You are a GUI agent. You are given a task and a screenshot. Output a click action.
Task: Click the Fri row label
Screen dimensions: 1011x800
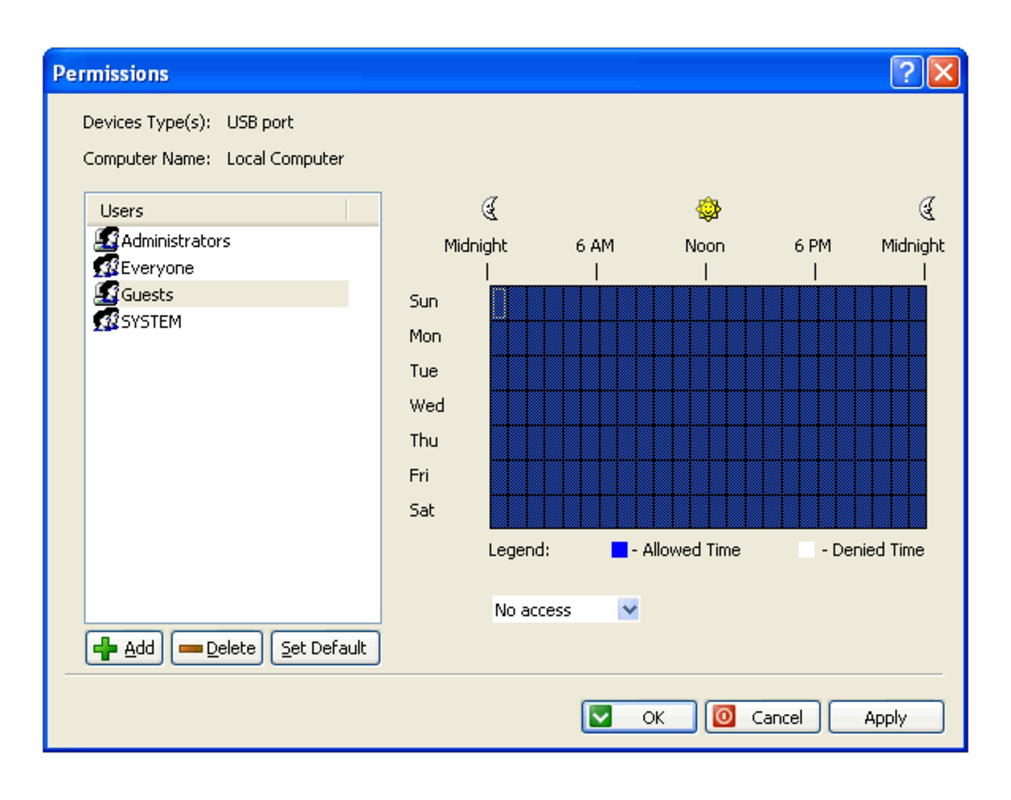click(418, 475)
